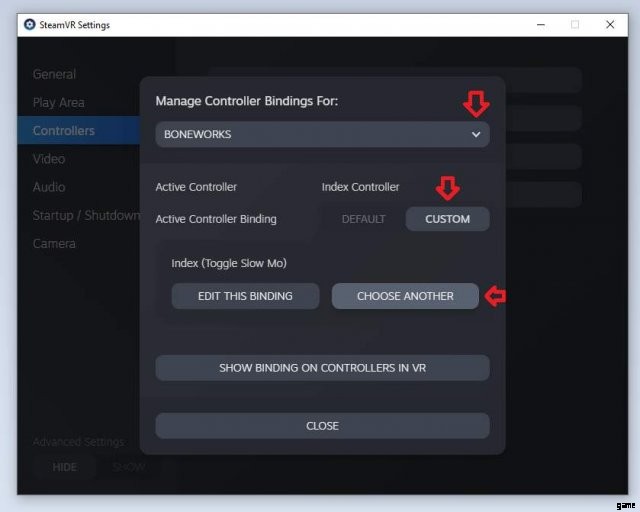This screenshot has width=640, height=512.
Task: Select the CUSTOM binding option
Action: pyautogui.click(x=447, y=219)
